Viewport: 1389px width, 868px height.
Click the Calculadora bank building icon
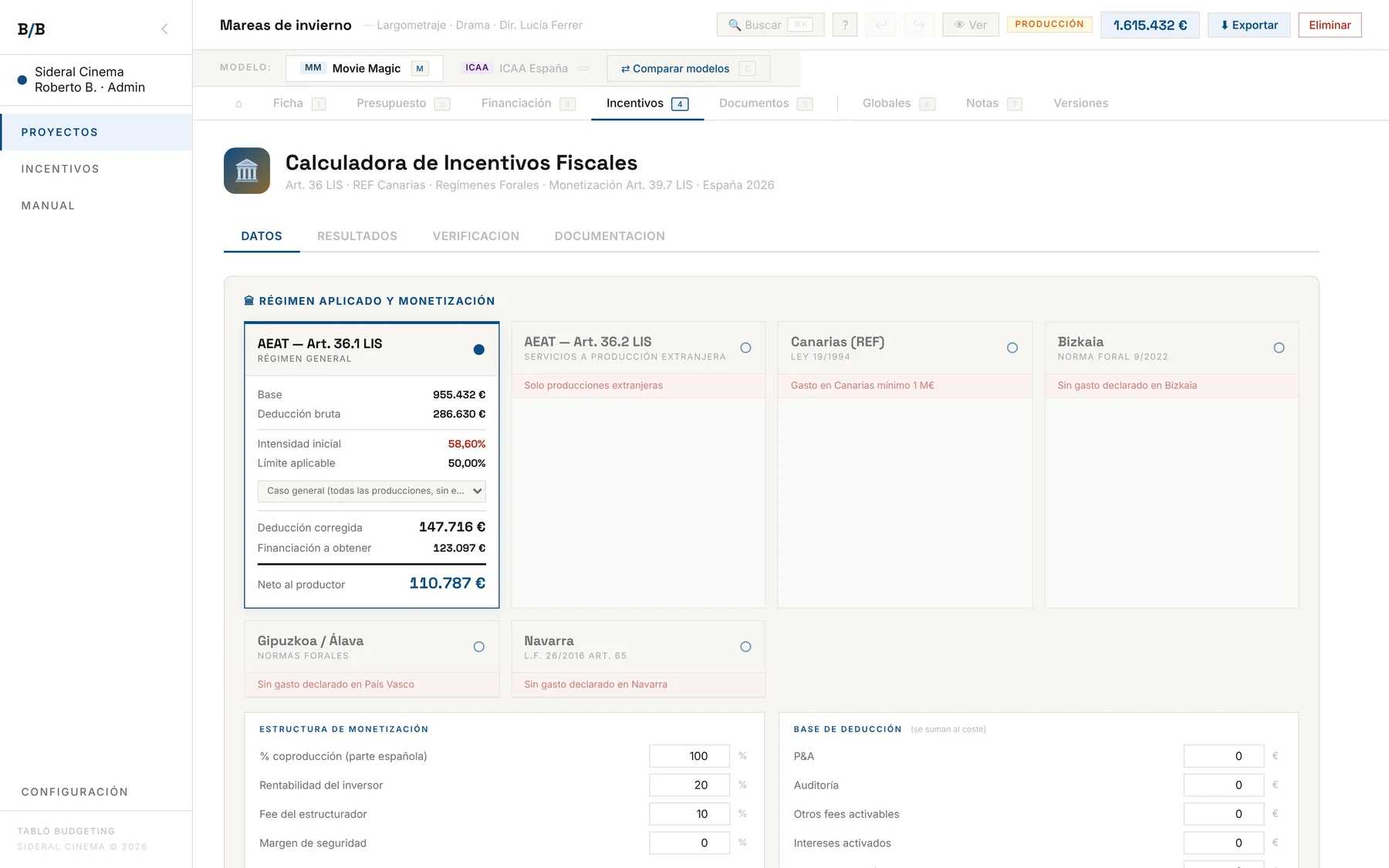(247, 171)
